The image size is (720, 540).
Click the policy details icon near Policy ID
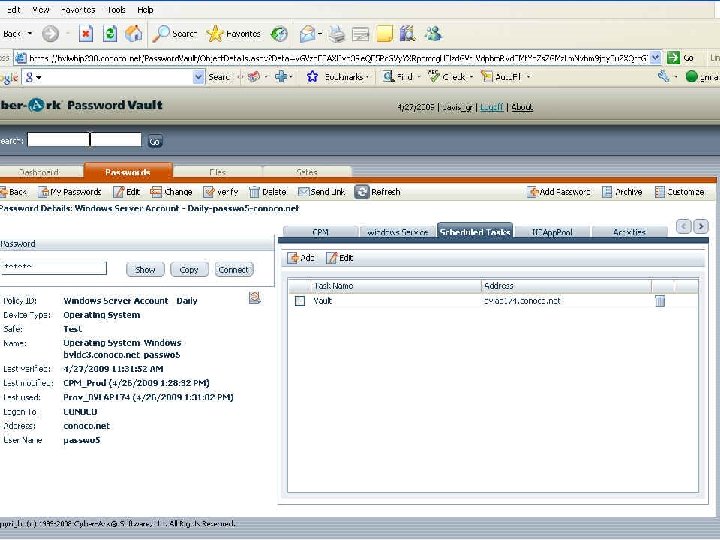tap(254, 298)
